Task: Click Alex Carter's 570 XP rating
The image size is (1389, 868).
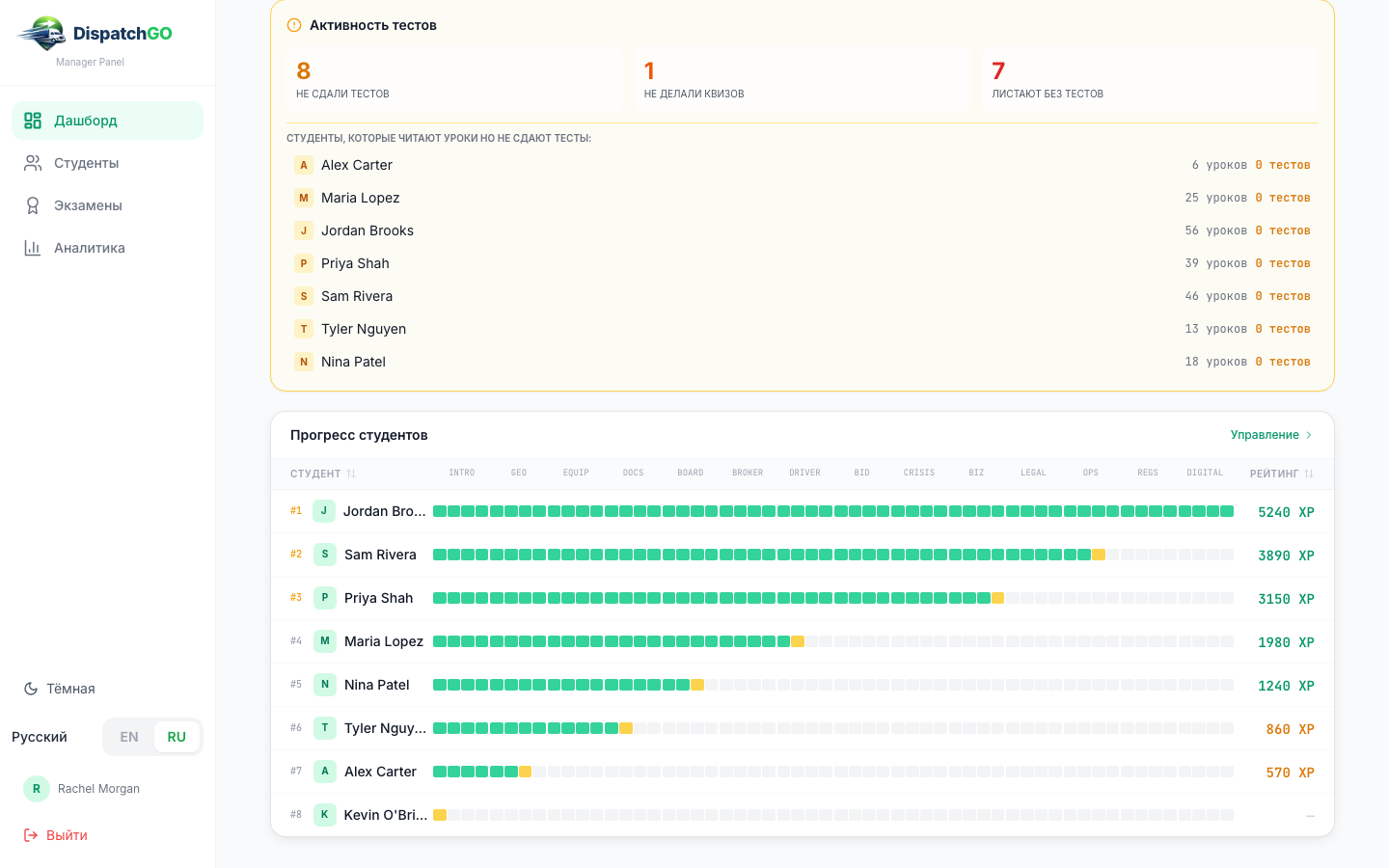Action: click(1291, 773)
